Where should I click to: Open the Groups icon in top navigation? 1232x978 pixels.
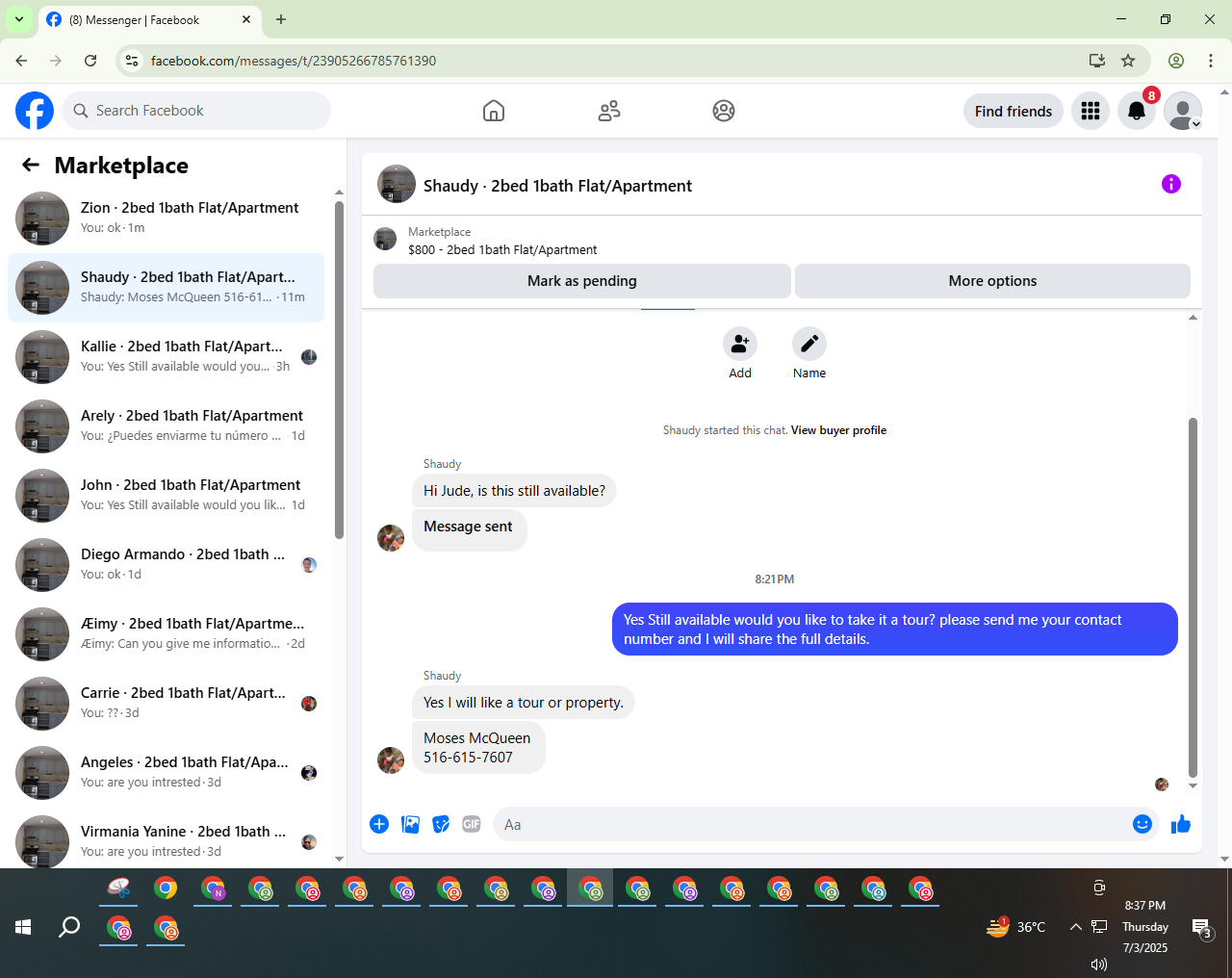tap(724, 111)
